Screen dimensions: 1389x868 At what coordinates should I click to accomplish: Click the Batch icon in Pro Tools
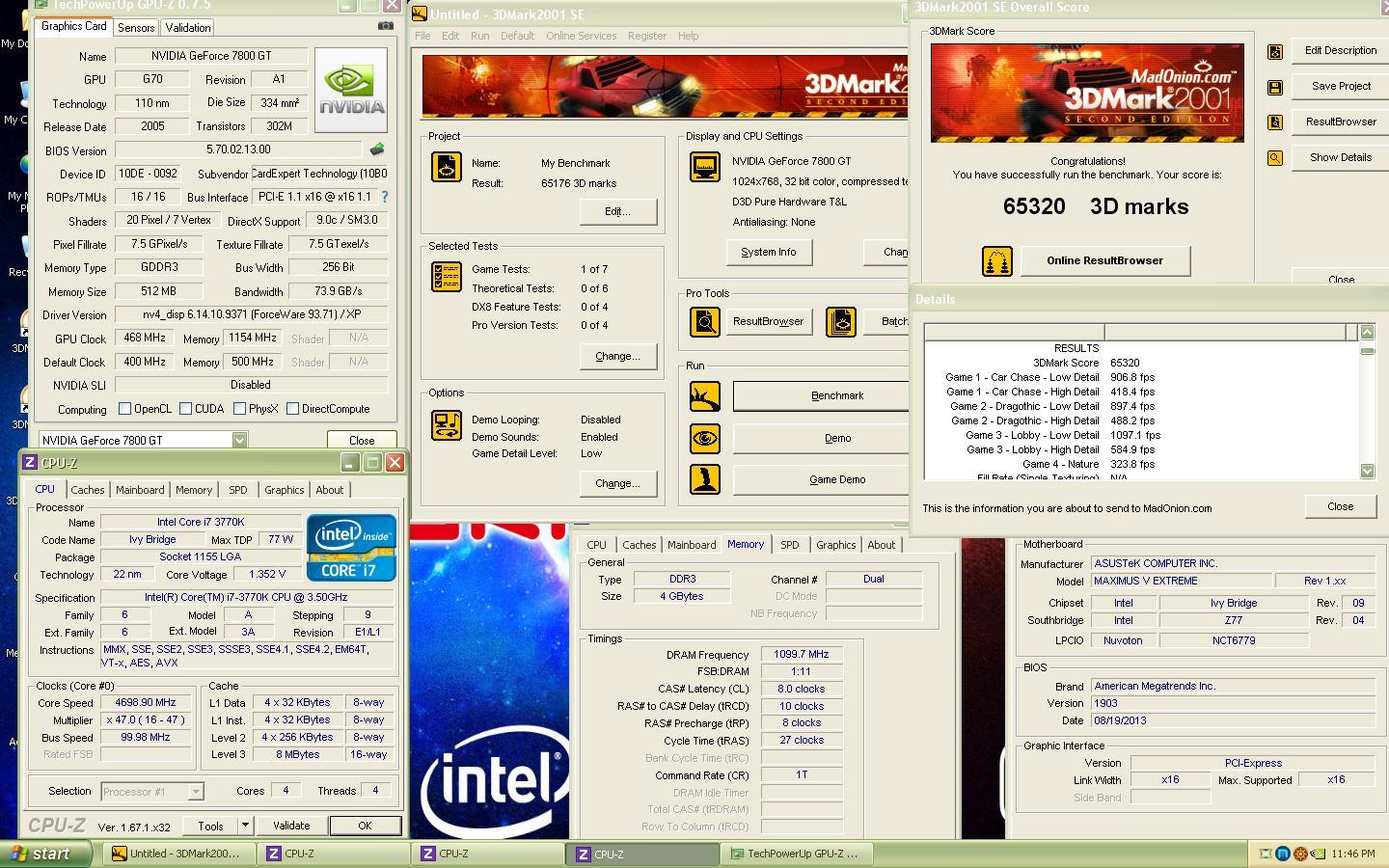[x=841, y=322]
